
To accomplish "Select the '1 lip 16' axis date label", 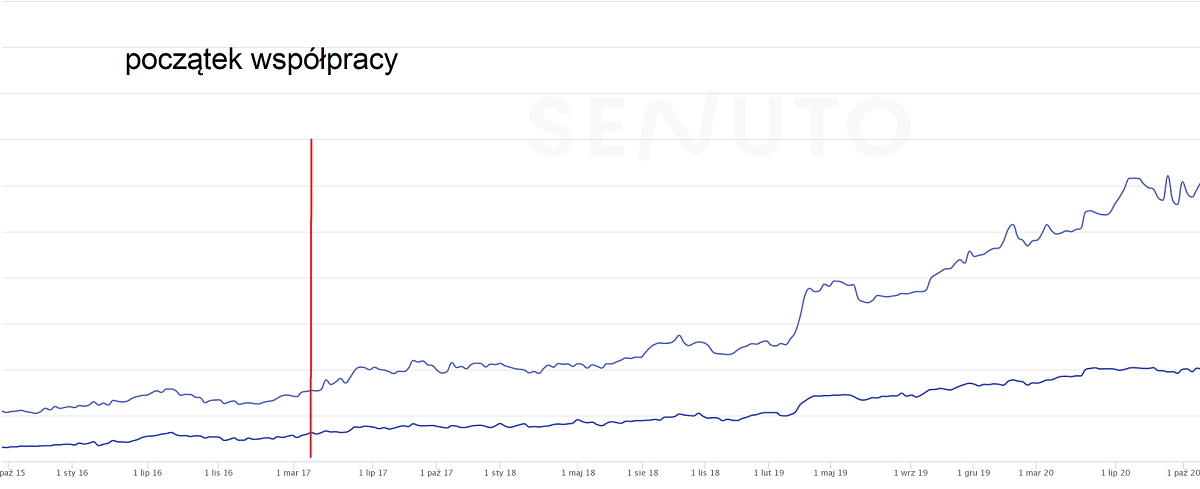I will click(146, 473).
